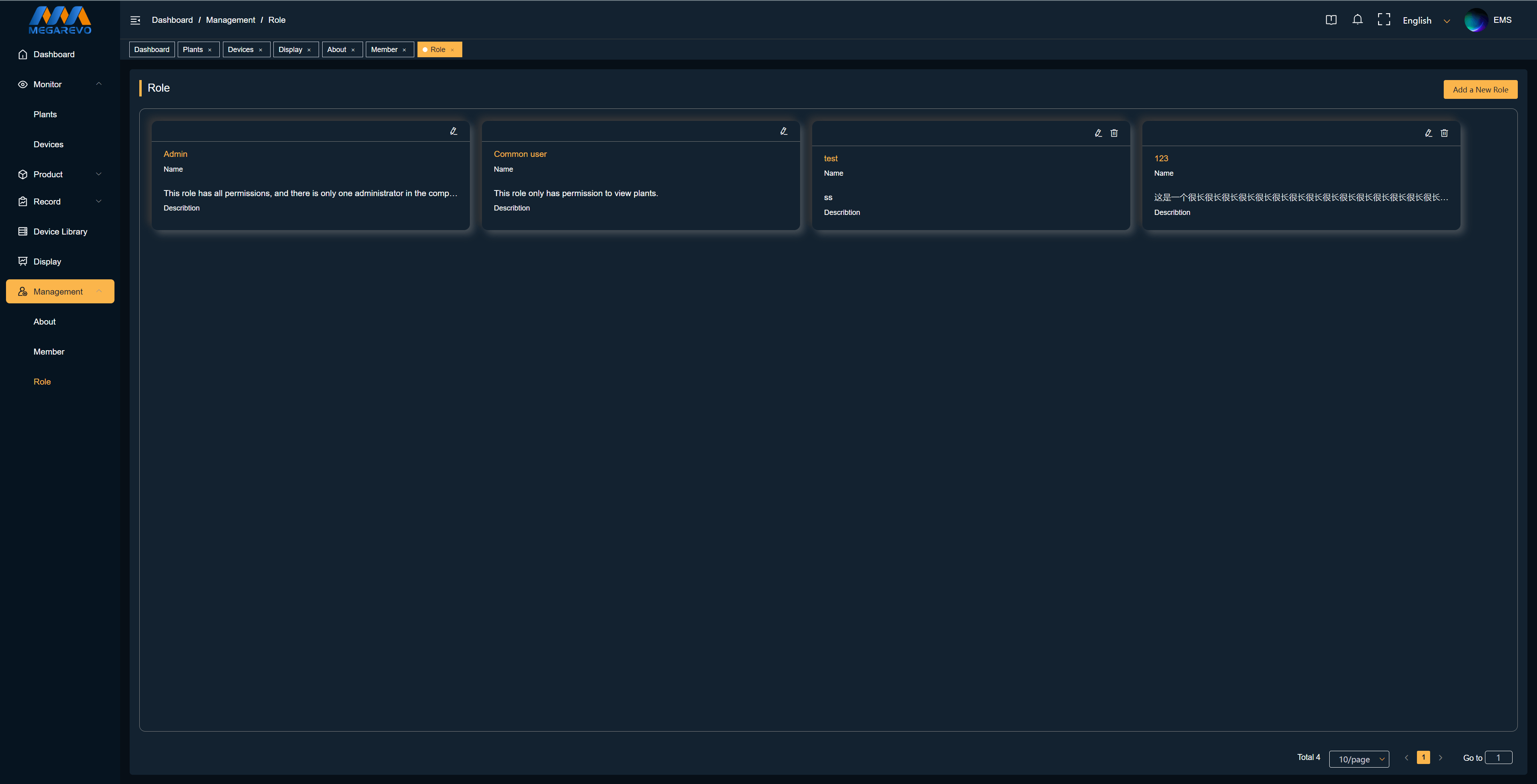Close the Devices tab
Viewport: 1537px width, 784px height.
[x=260, y=50]
